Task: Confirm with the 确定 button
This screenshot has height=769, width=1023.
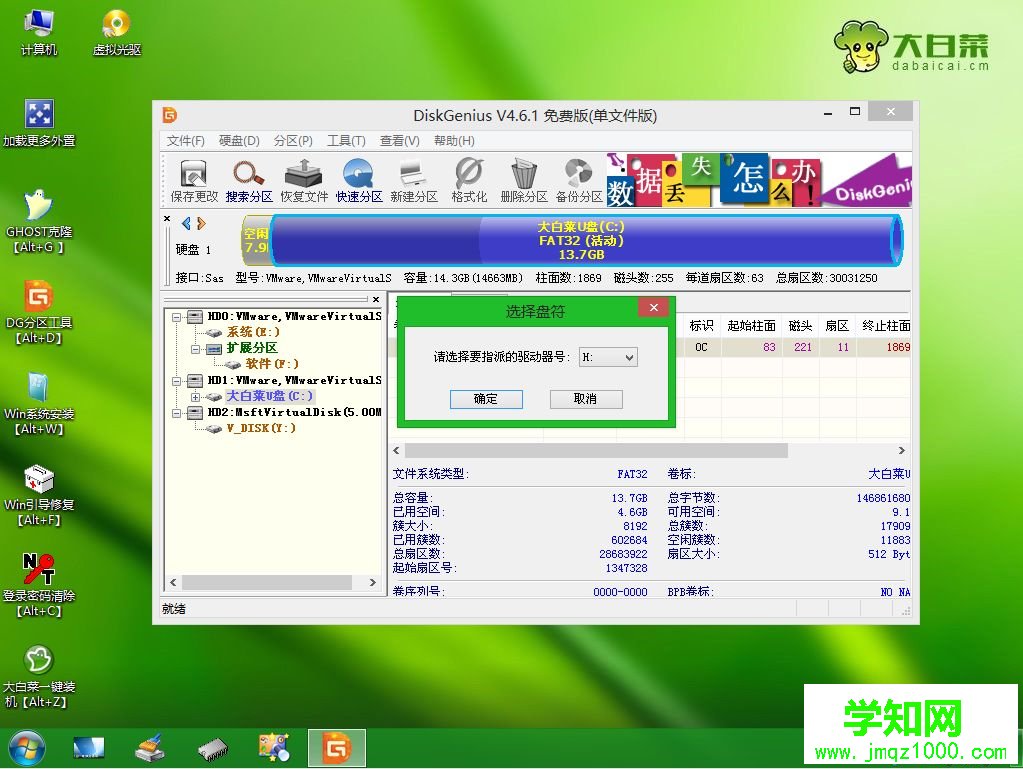Action: pos(486,399)
